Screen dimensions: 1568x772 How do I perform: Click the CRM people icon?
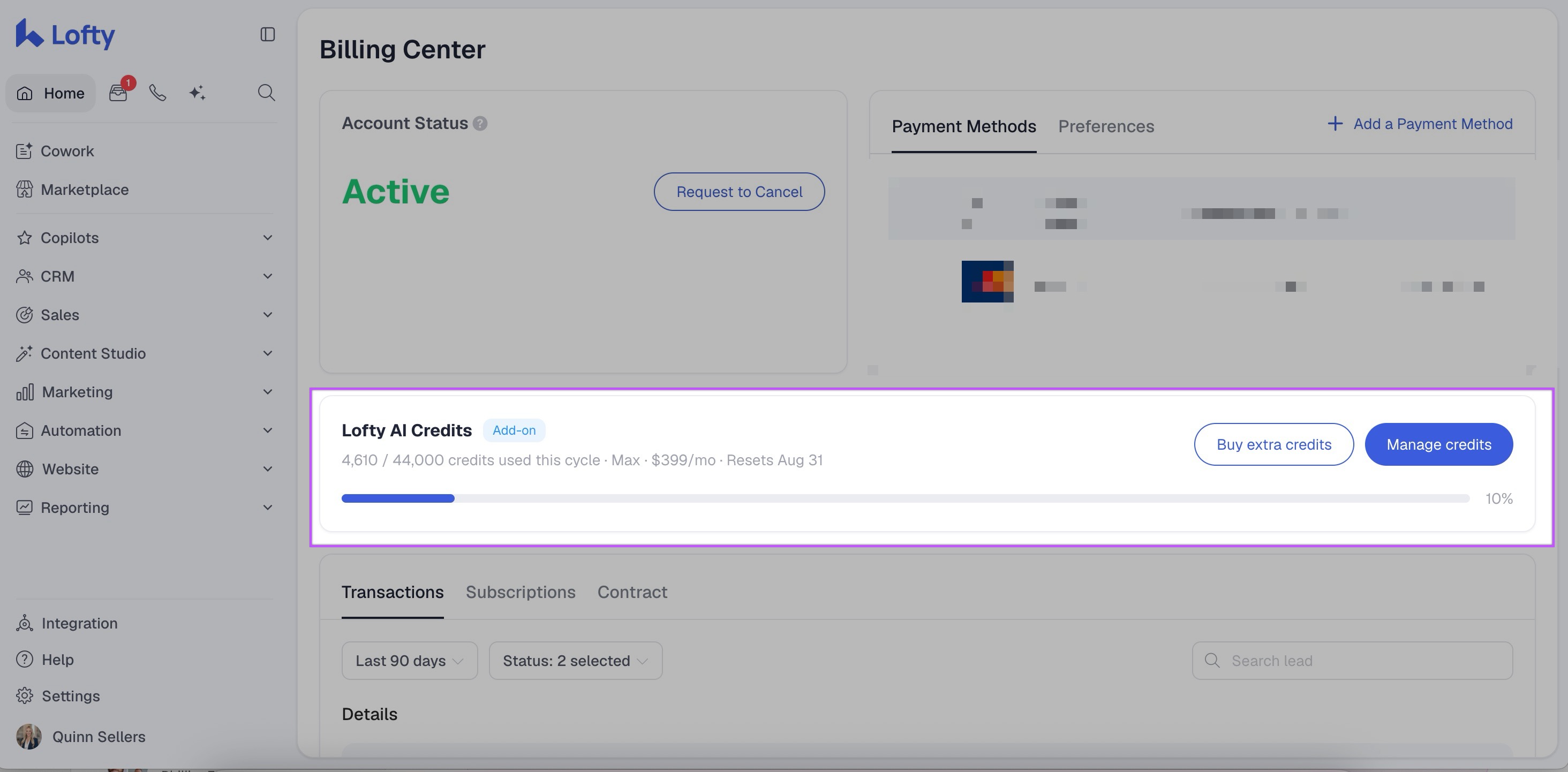(x=24, y=276)
